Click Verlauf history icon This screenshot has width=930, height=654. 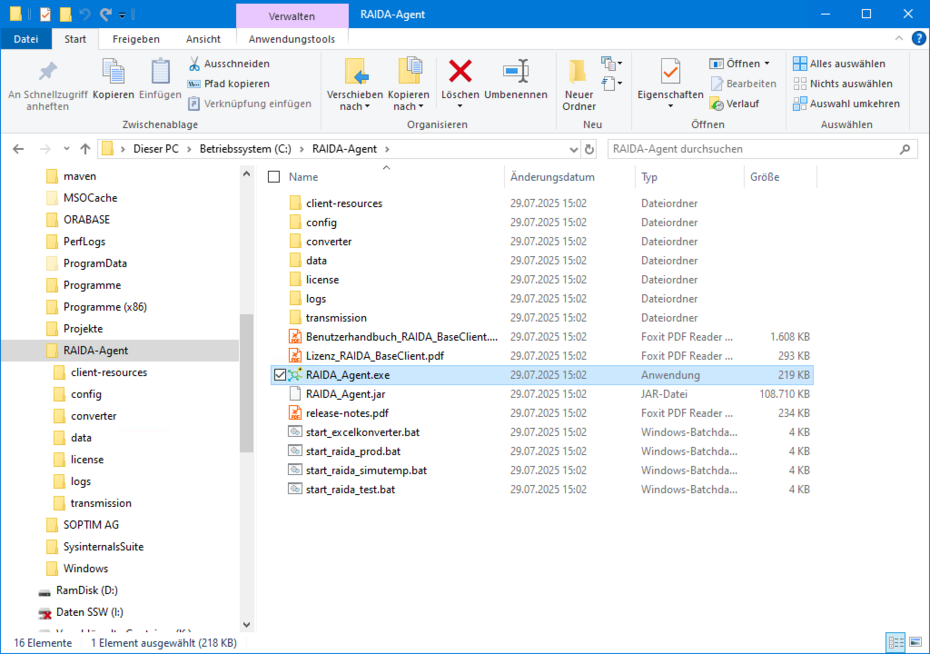716,104
